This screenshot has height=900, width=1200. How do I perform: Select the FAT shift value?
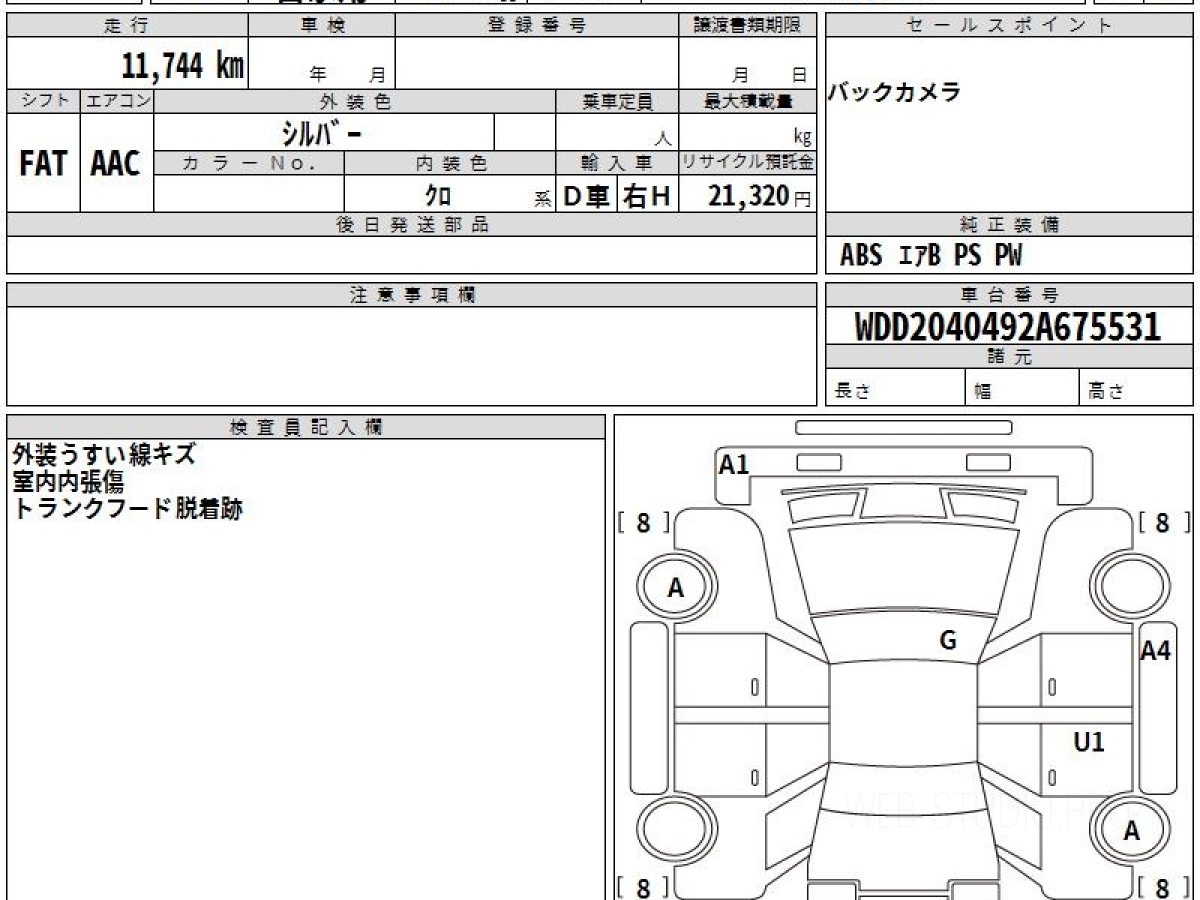[x=43, y=163]
